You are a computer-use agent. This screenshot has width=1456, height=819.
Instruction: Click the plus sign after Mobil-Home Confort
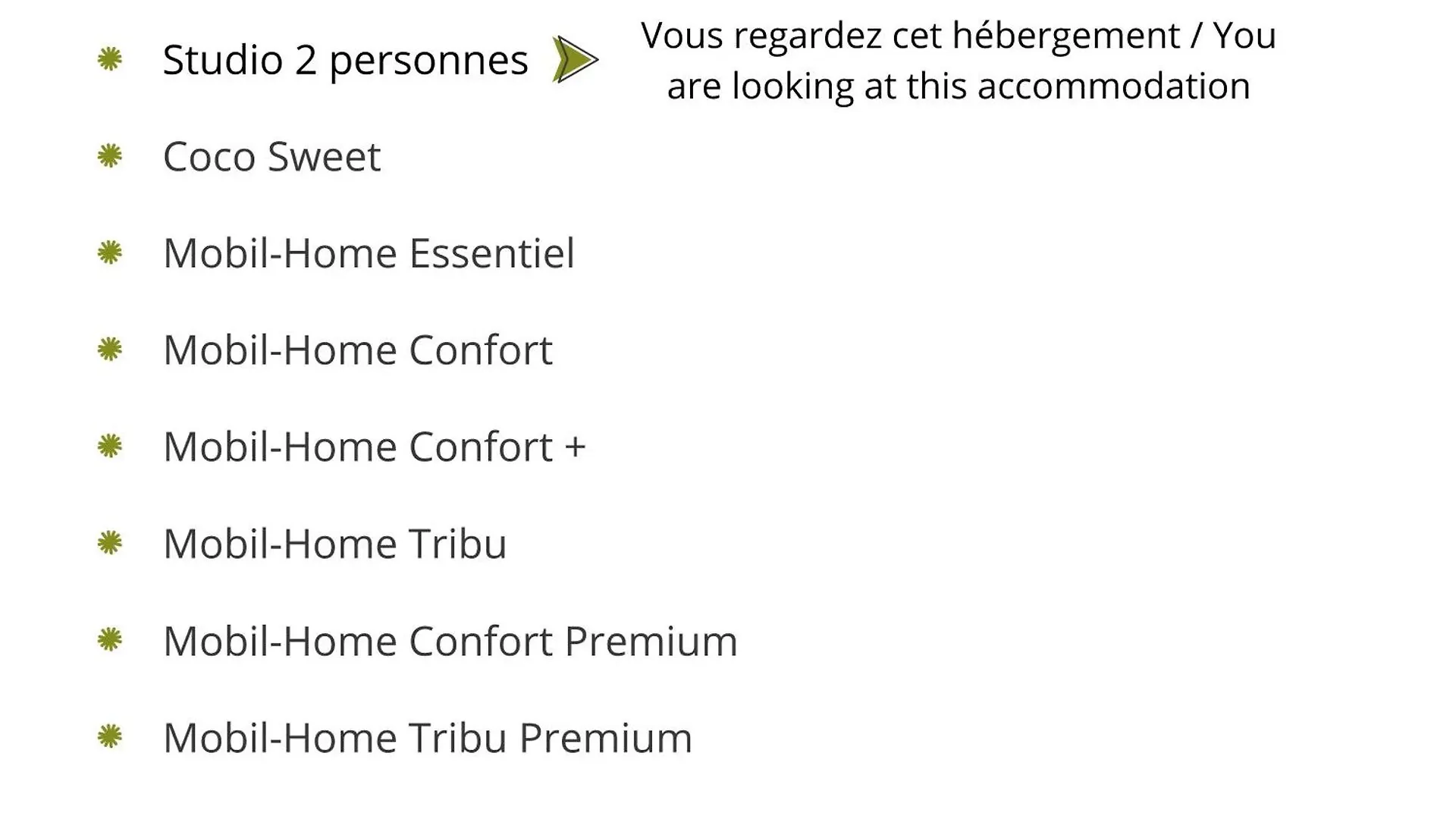(576, 447)
